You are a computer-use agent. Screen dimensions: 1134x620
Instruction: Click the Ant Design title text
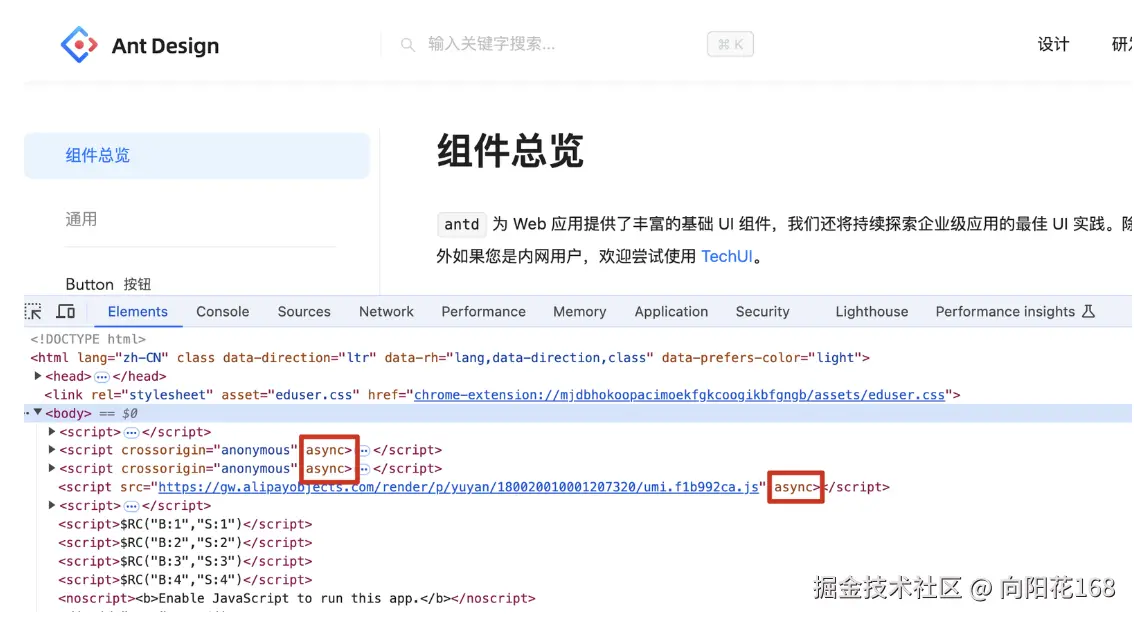[x=165, y=46]
